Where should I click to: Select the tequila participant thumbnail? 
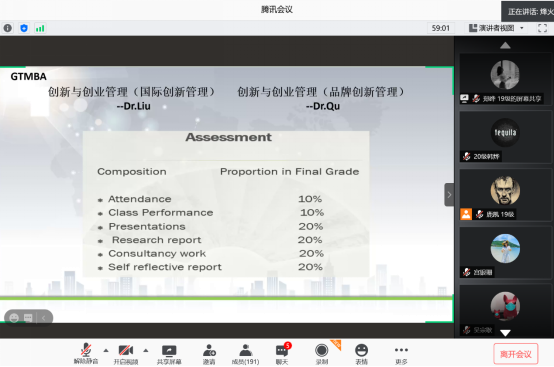click(505, 137)
